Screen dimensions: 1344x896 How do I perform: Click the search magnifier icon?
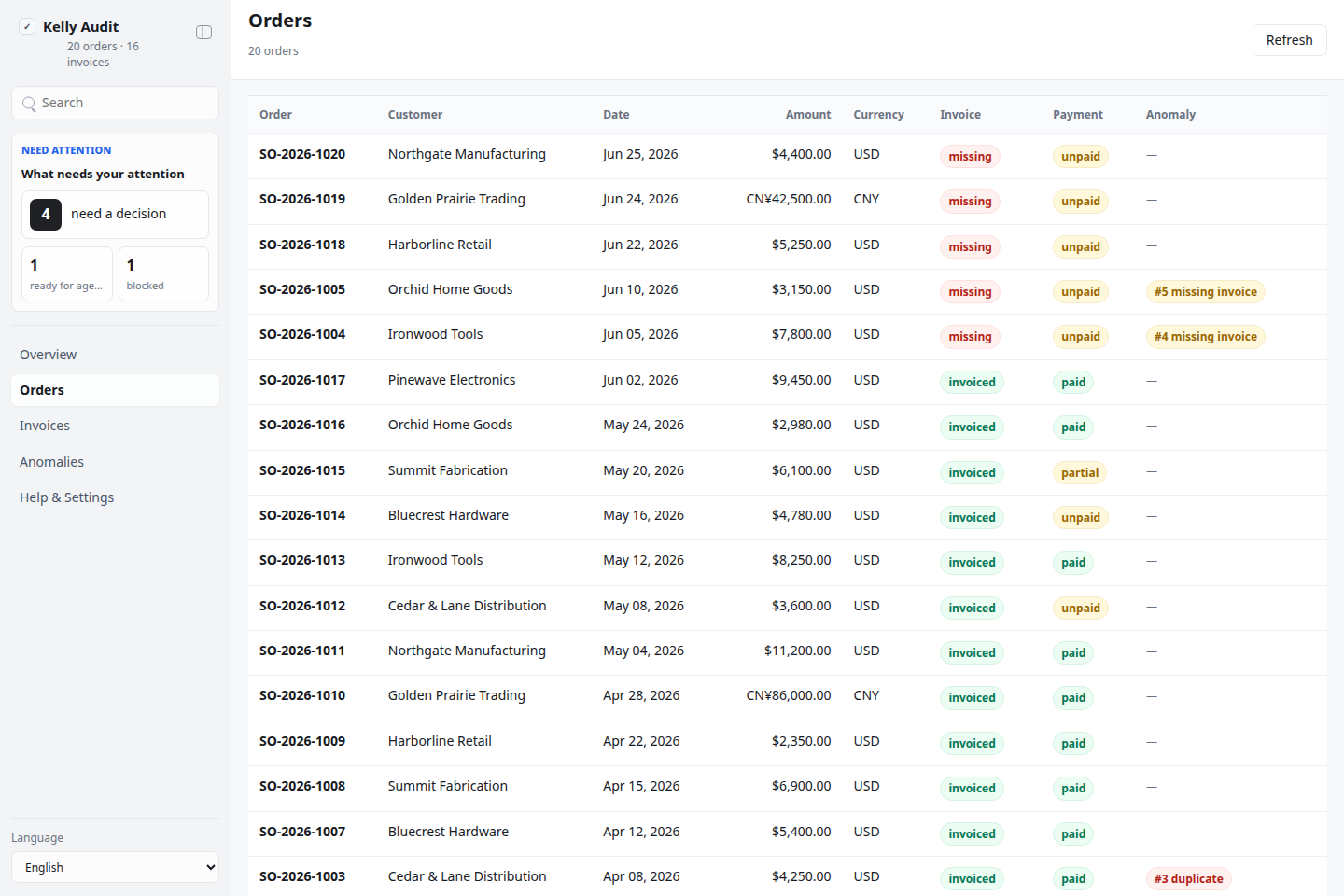(x=30, y=104)
